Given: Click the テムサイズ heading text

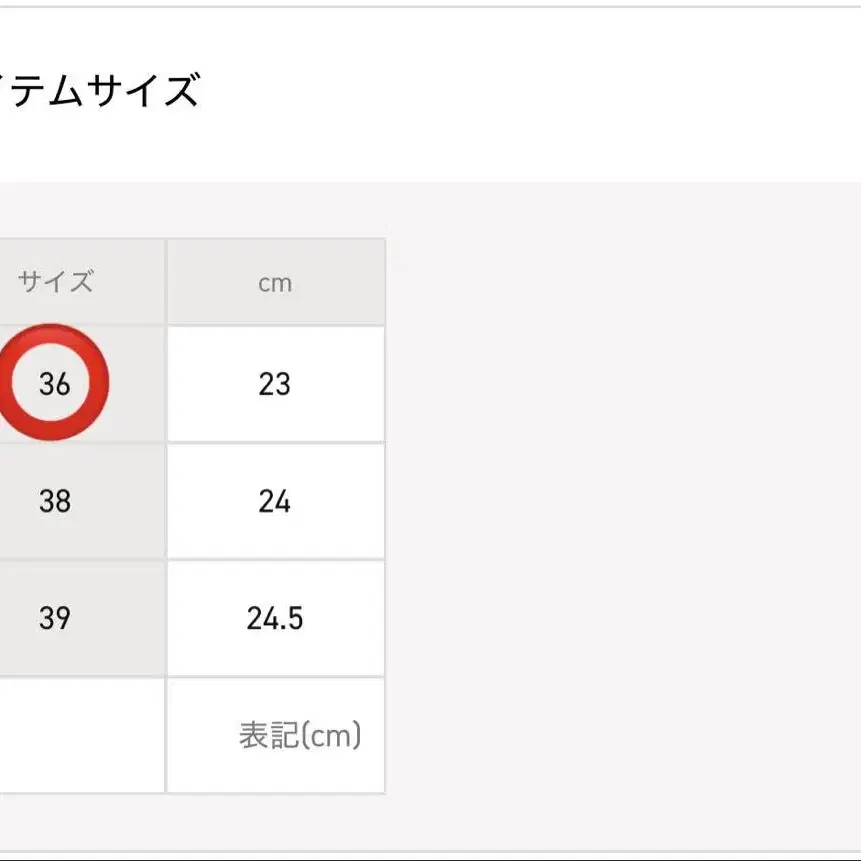Looking at the screenshot, I should pyautogui.click(x=100, y=91).
